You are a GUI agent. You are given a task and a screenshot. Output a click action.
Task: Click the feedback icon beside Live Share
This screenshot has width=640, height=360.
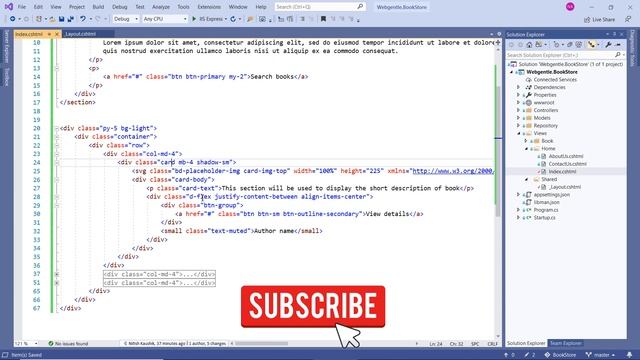click(x=628, y=19)
